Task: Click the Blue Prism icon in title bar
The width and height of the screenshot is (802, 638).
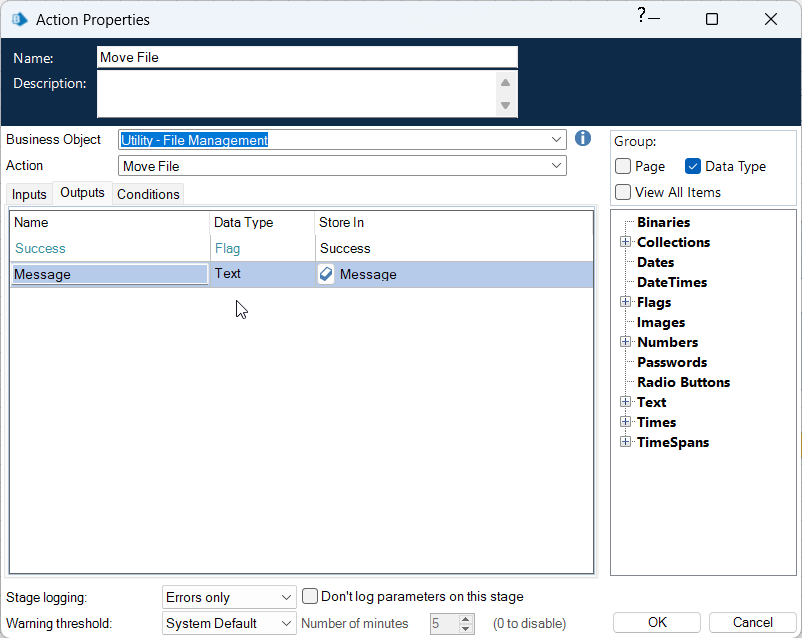Action: (18, 19)
